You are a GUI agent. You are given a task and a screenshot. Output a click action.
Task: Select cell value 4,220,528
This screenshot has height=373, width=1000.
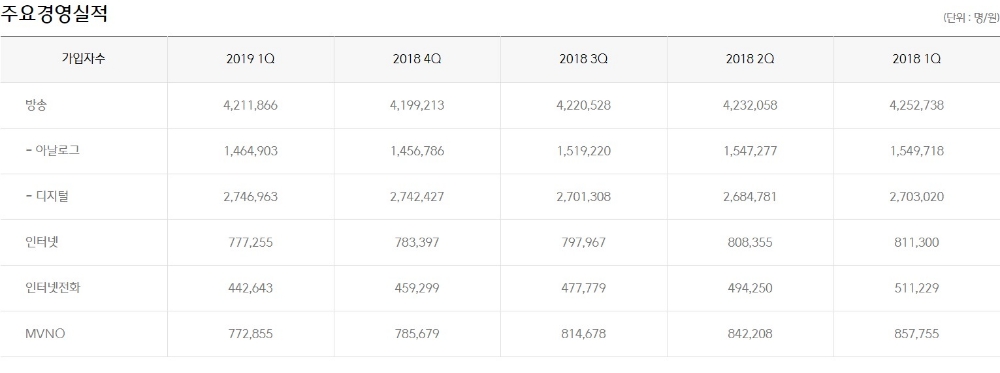coord(584,105)
